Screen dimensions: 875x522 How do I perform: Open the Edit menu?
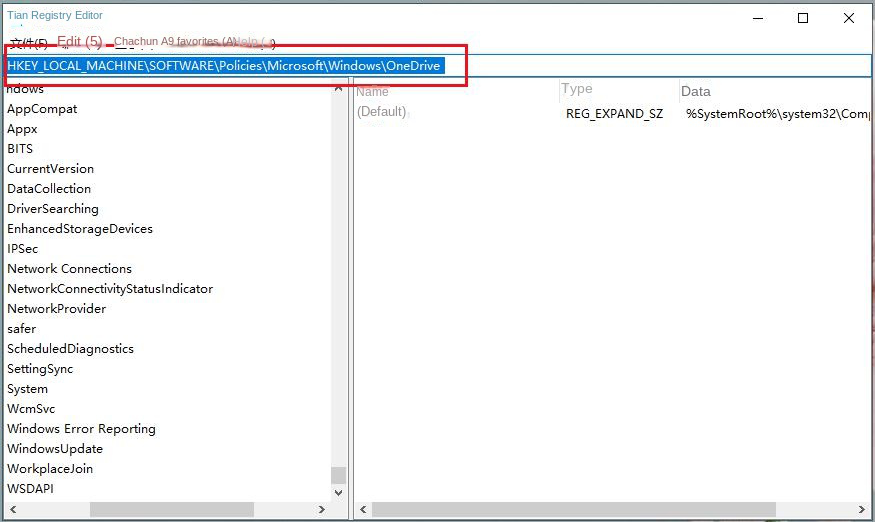coord(79,42)
